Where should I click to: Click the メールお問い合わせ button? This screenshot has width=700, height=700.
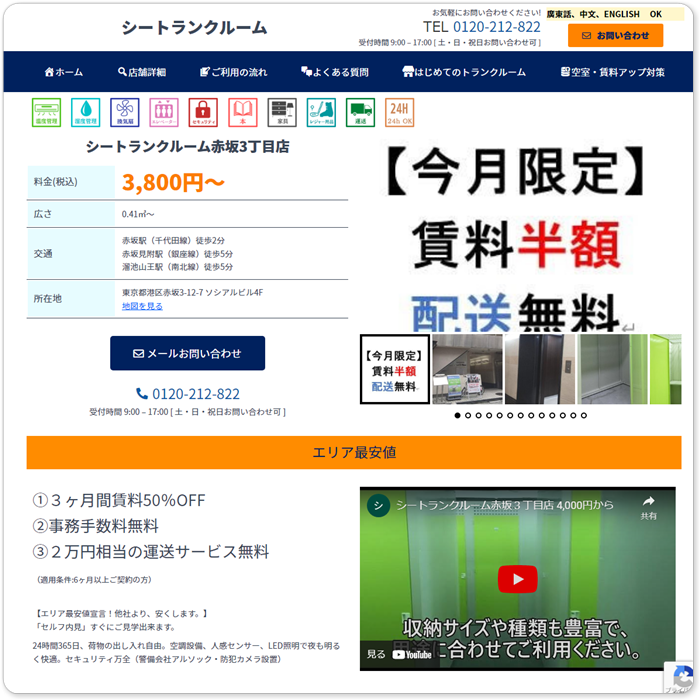coord(188,353)
